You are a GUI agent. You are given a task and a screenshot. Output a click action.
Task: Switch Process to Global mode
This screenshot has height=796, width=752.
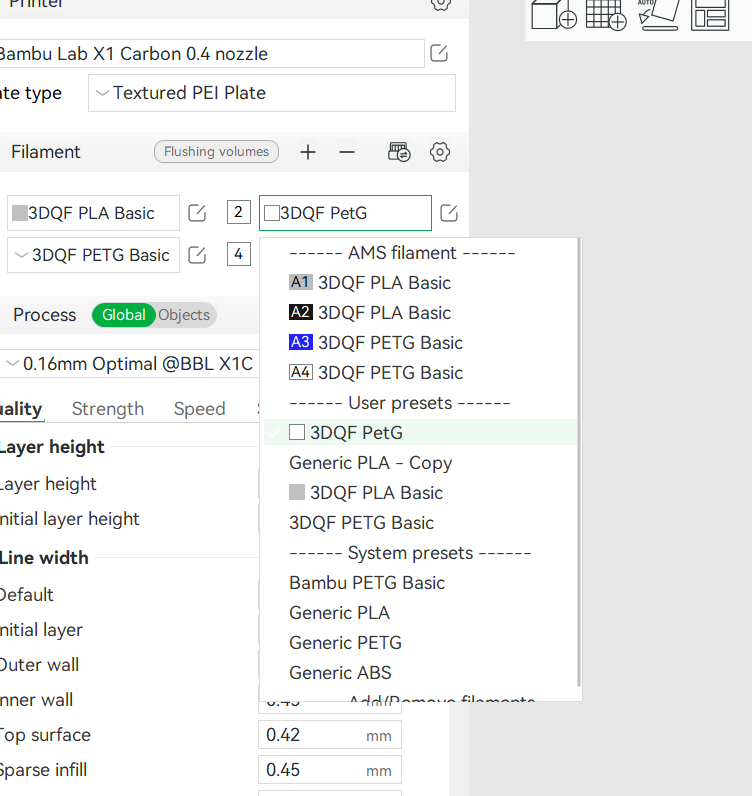(123, 315)
